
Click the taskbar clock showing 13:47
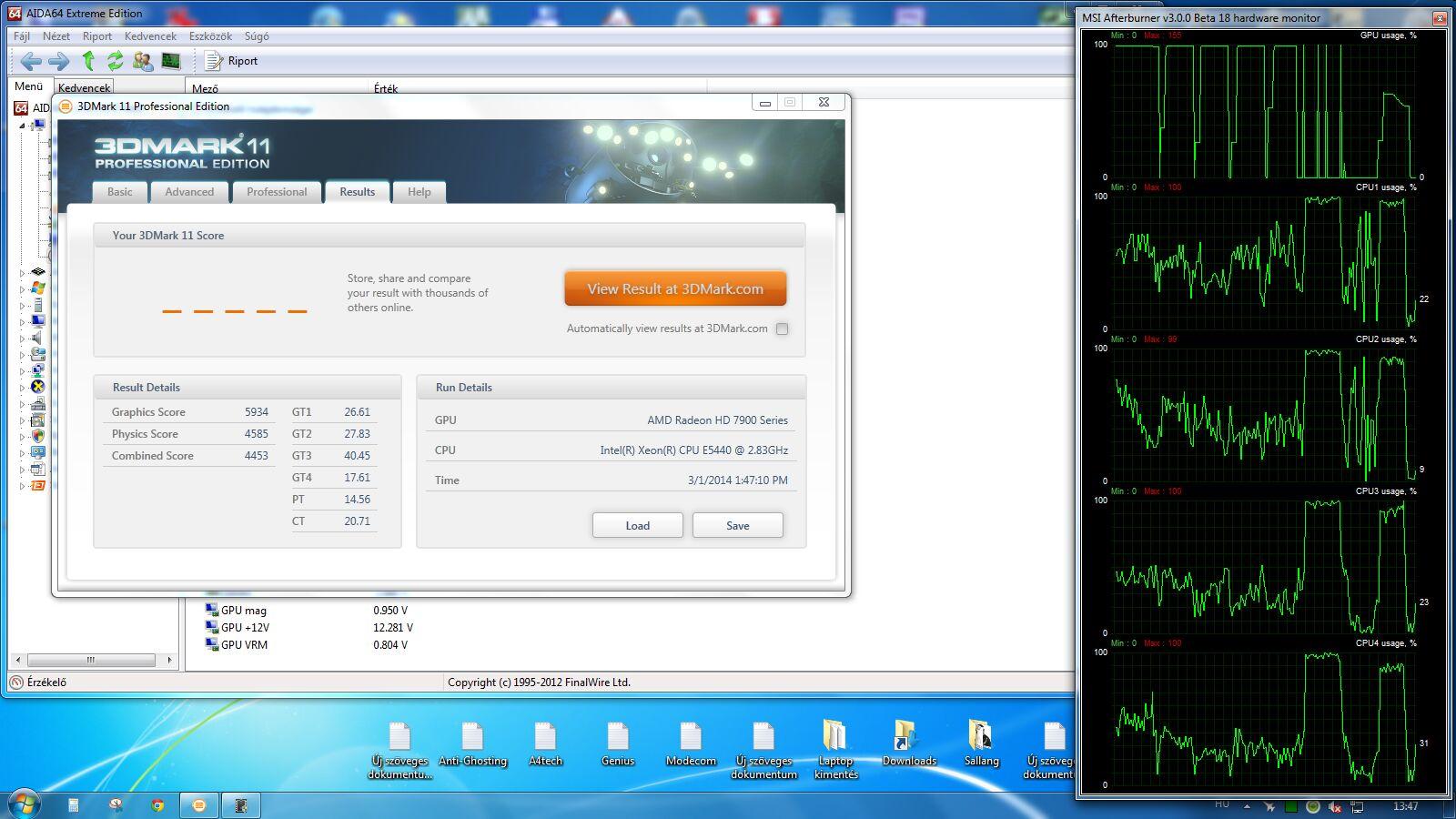tap(1405, 806)
